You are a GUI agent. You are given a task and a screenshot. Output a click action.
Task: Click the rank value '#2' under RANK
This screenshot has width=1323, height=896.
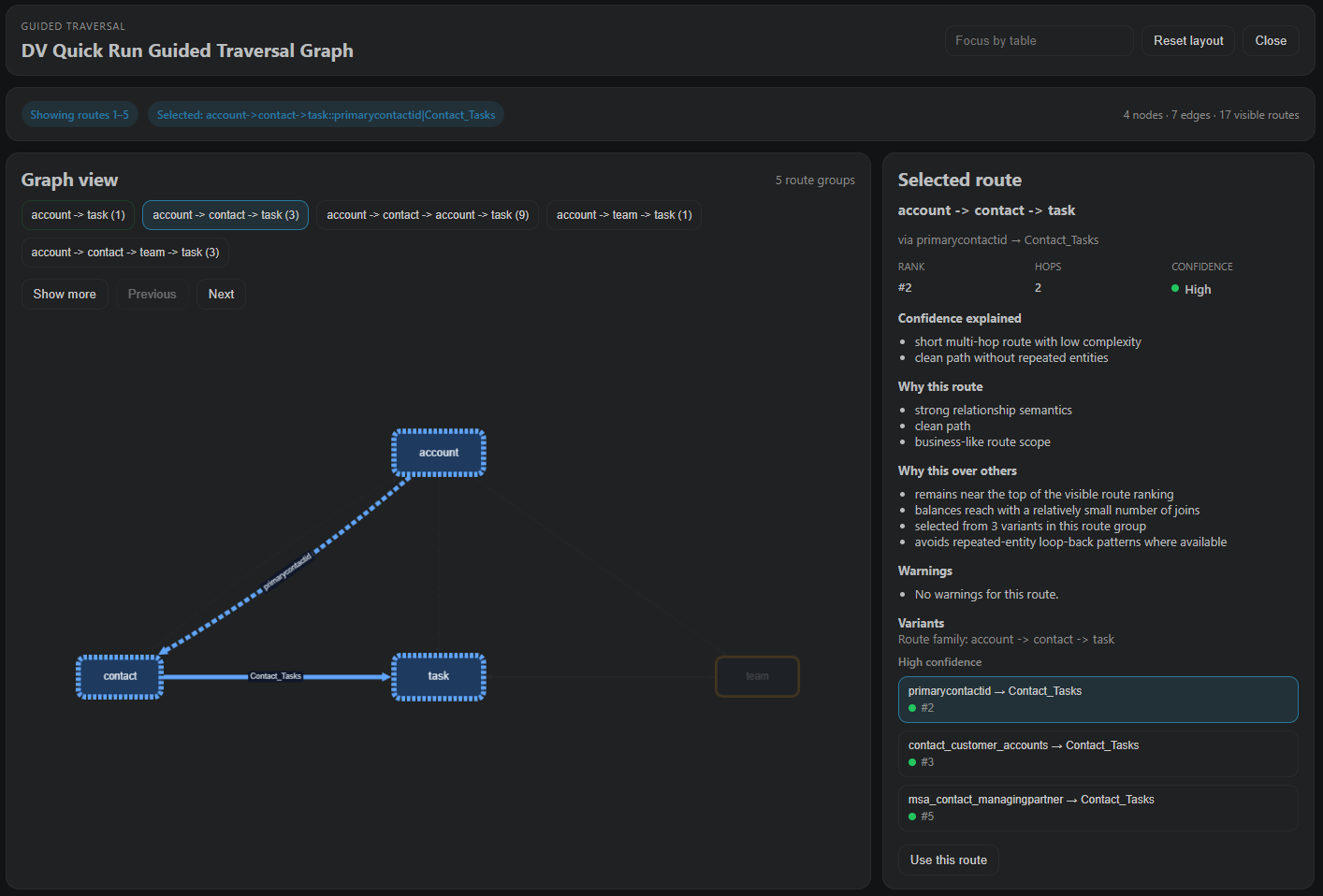point(905,288)
